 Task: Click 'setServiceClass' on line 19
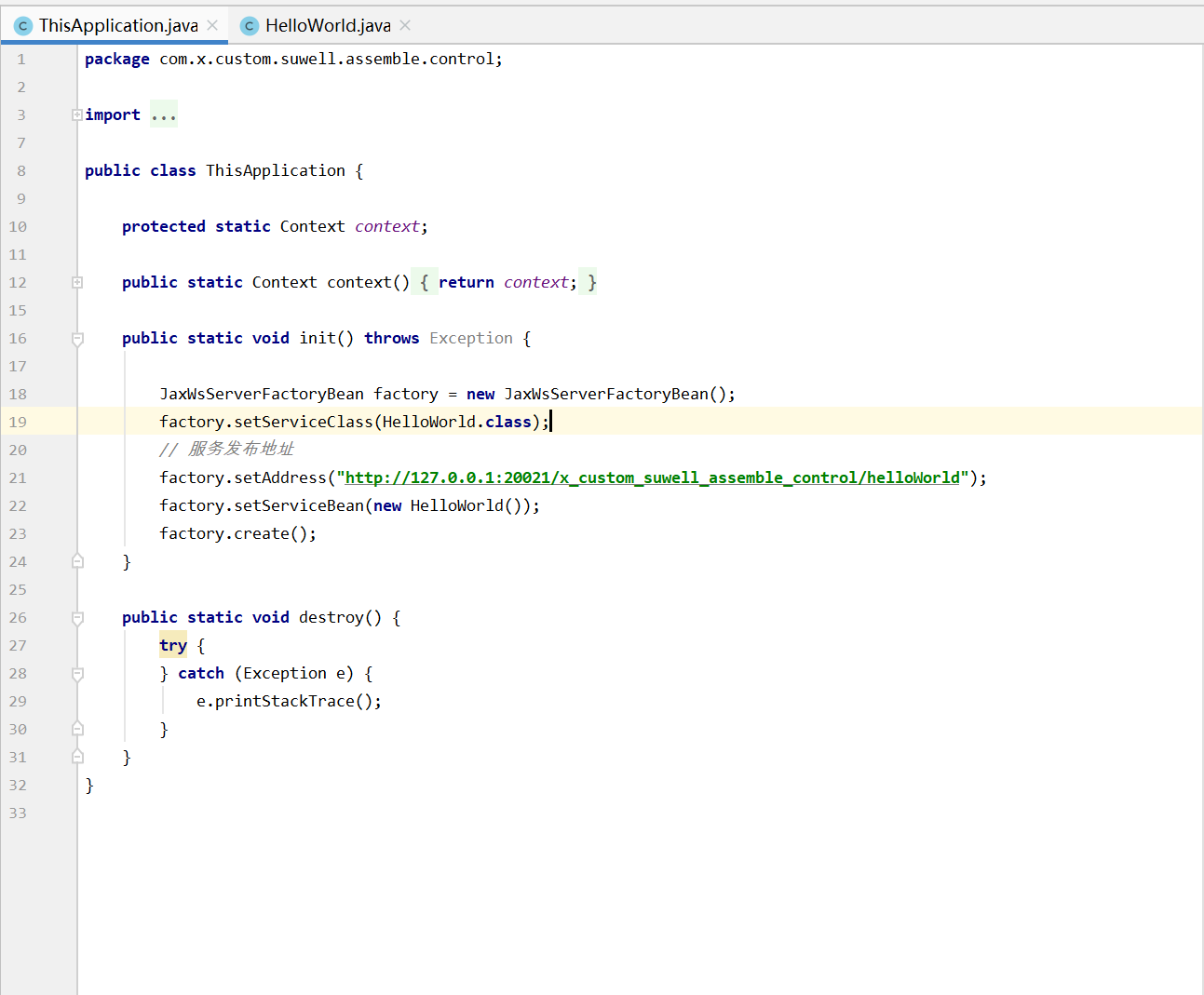304,422
